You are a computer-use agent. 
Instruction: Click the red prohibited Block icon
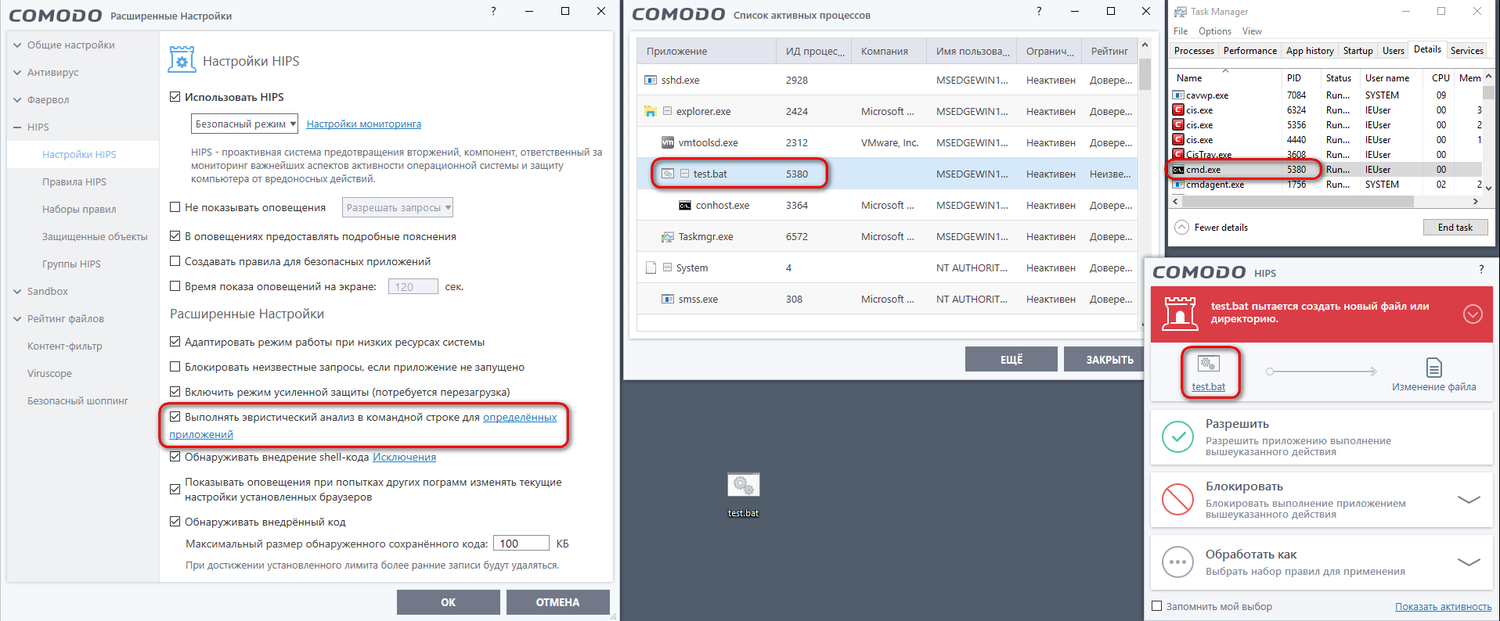click(x=1180, y=498)
